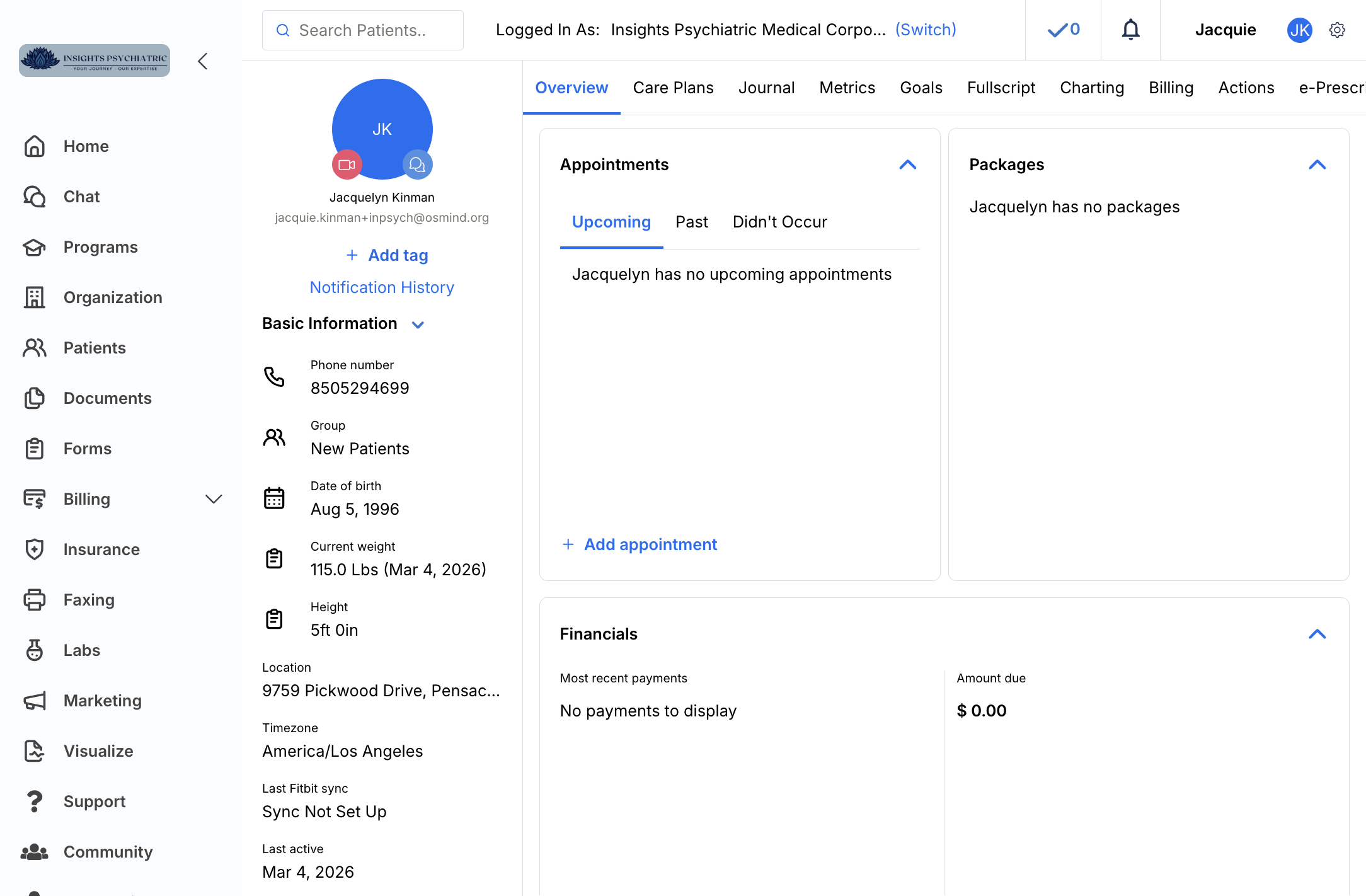Click the tasks checkmark counter icon
This screenshot has width=1366, height=896.
[x=1064, y=30]
